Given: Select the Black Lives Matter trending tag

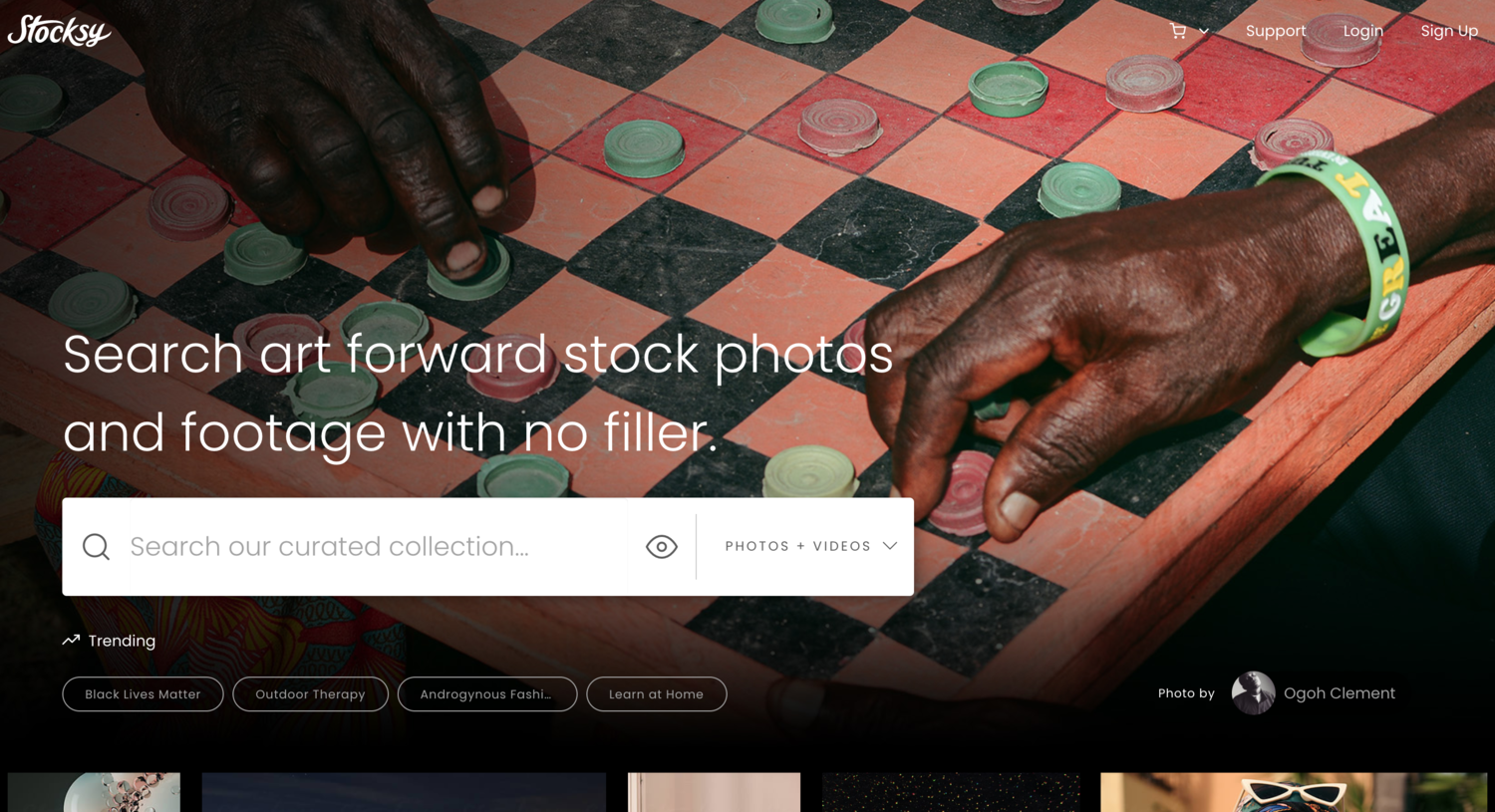Looking at the screenshot, I should 143,694.
